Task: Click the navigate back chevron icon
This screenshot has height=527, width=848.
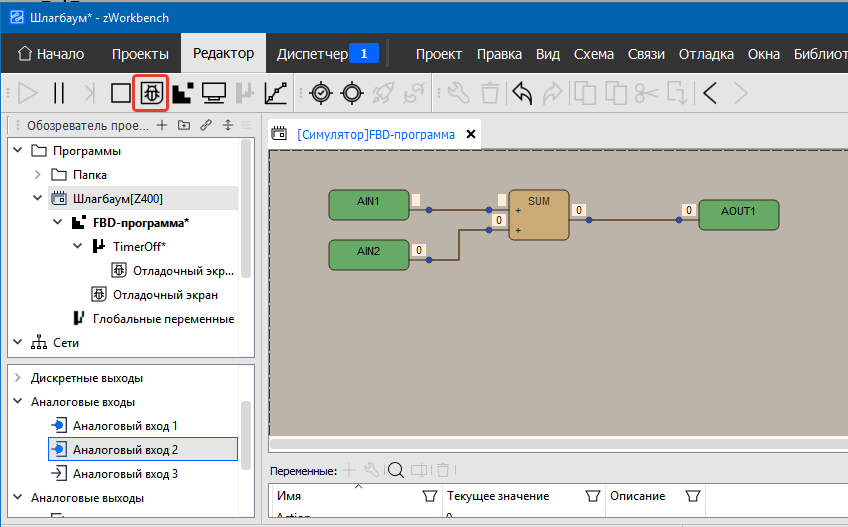Action: [x=710, y=93]
